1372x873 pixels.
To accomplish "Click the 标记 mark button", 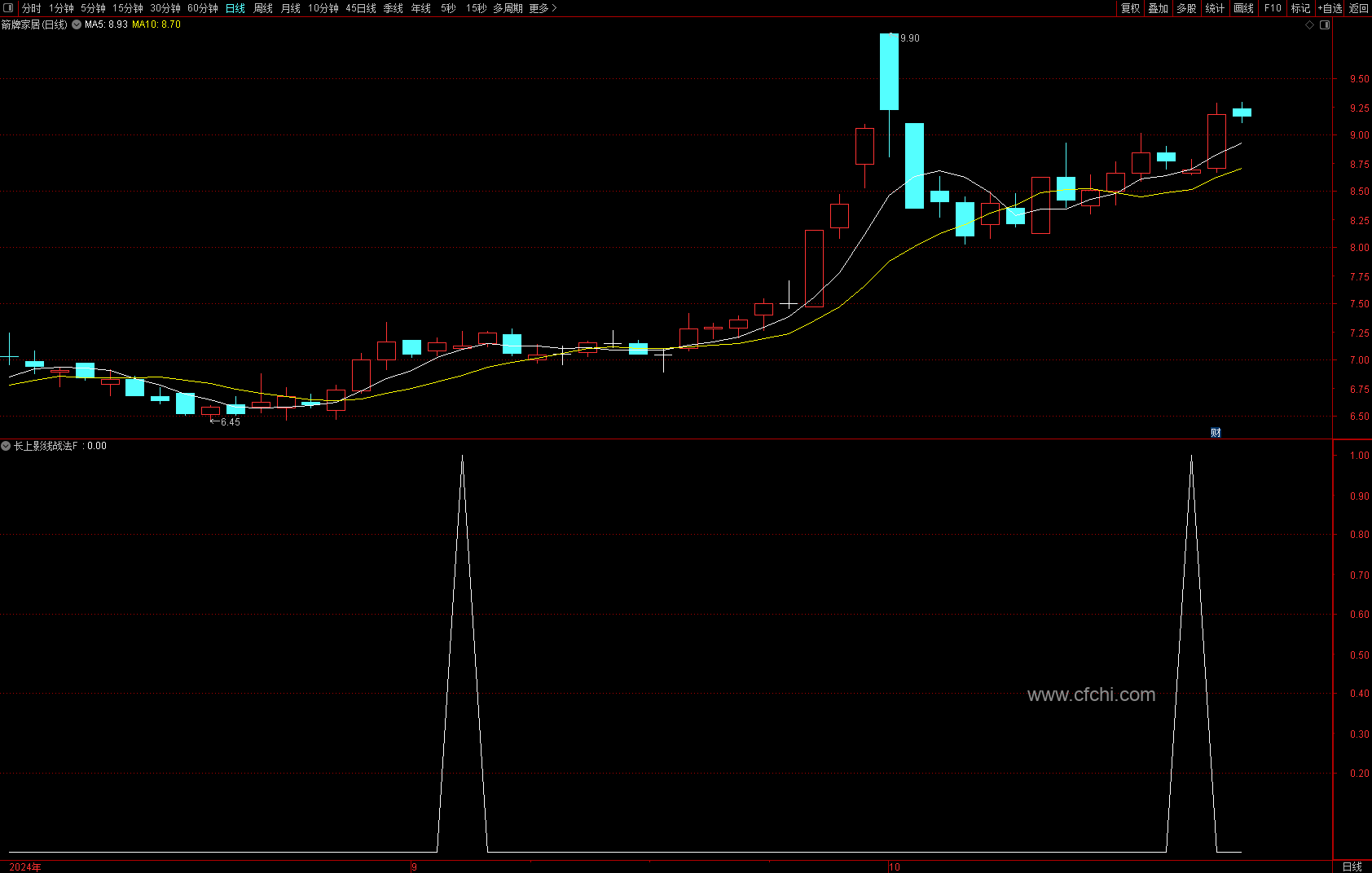I will 1301,8.
